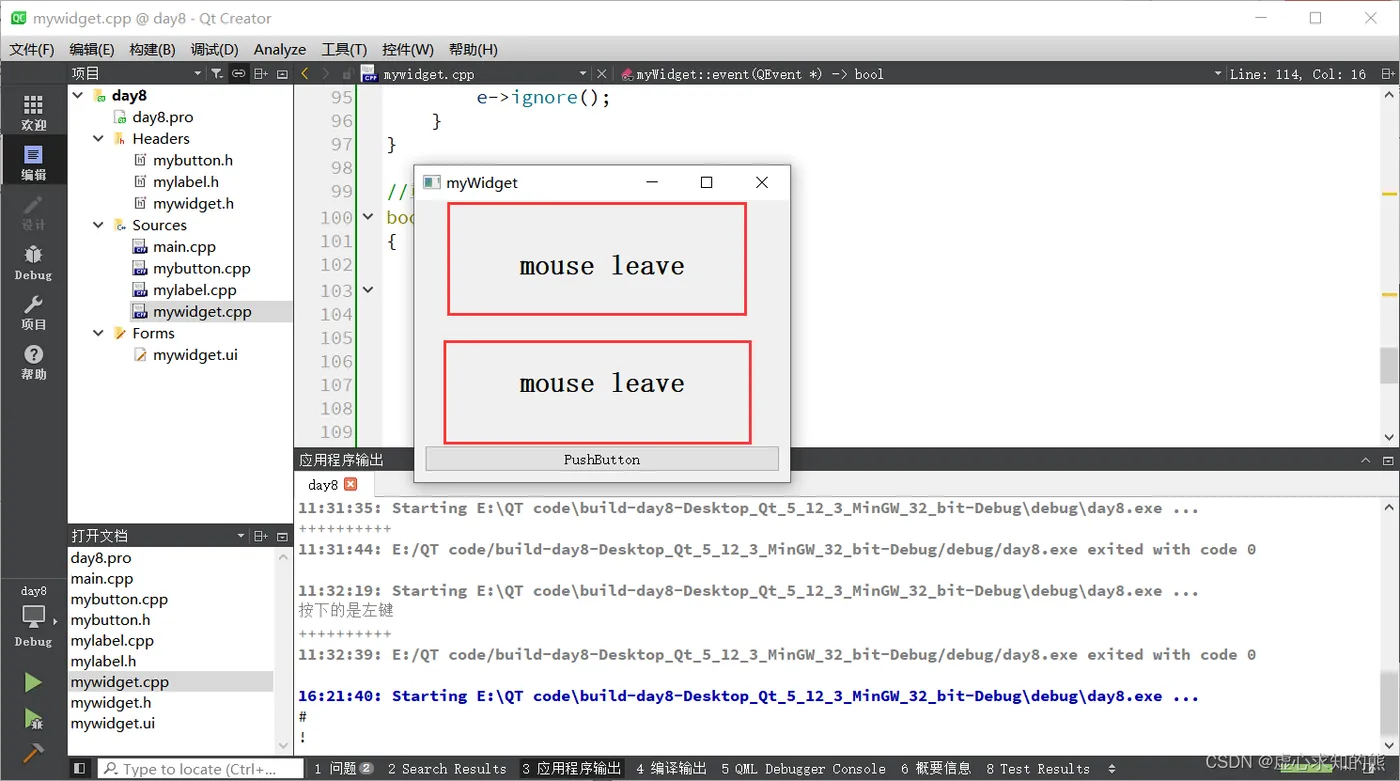Click PushButton in myWidget window

point(602,459)
